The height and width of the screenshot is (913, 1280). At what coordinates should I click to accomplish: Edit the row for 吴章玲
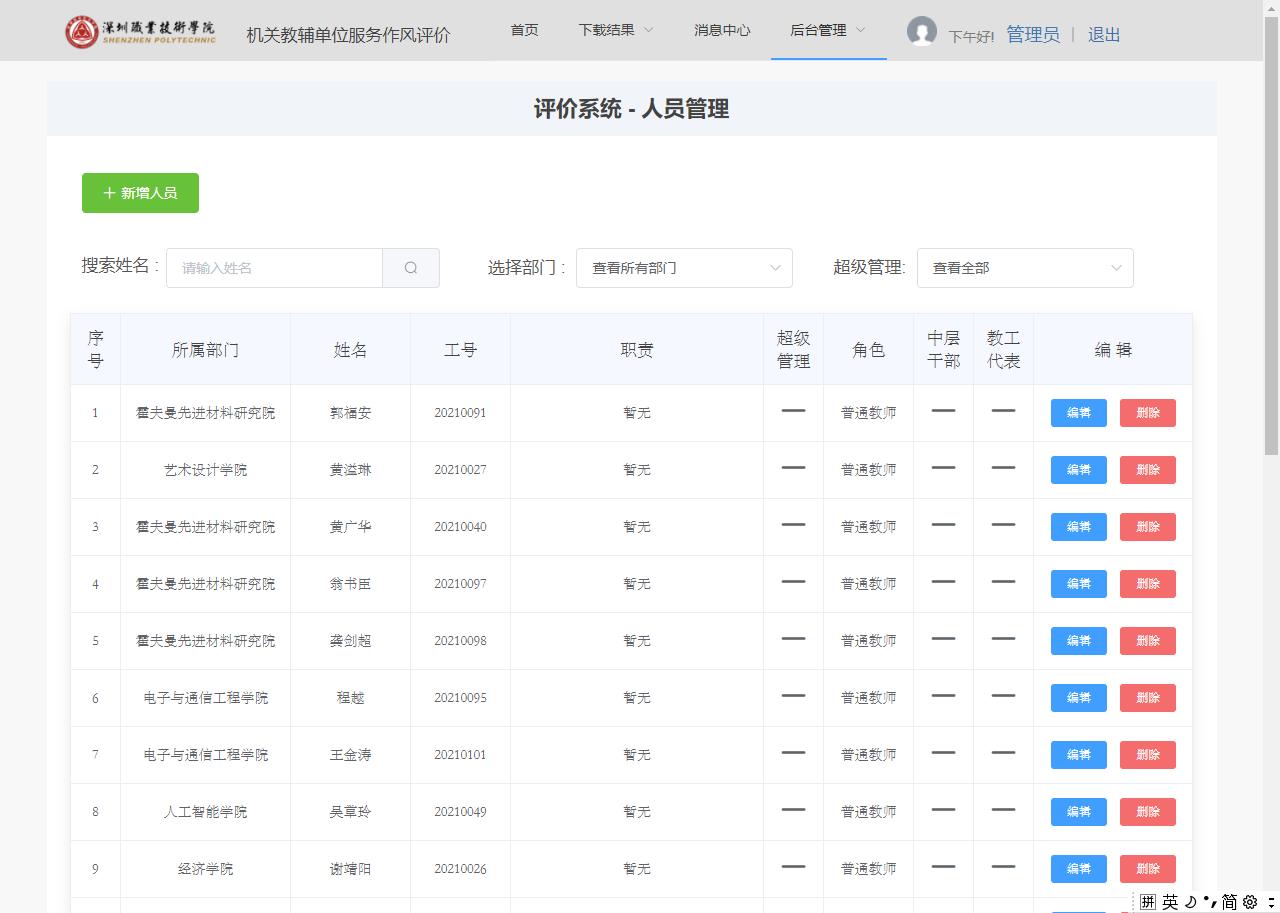click(1079, 812)
